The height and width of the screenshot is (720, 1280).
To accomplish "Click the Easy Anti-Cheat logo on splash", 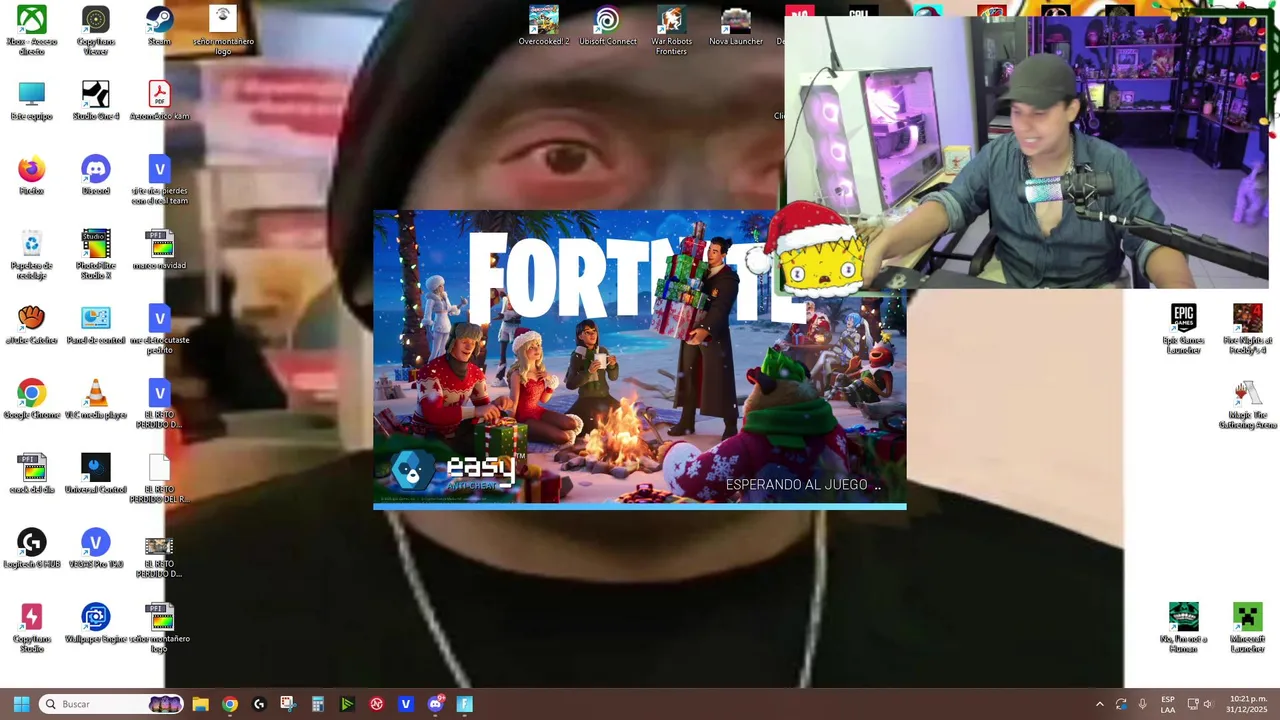I will [455, 472].
